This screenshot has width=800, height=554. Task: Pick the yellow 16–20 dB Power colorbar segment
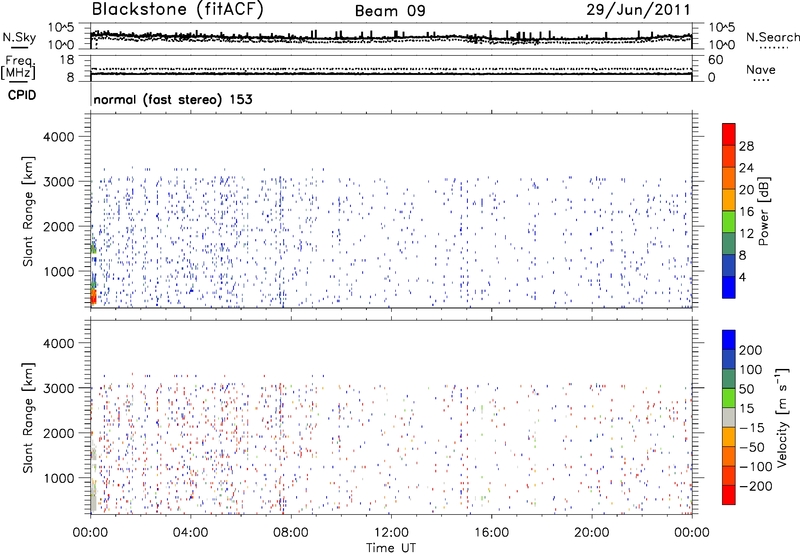point(729,200)
